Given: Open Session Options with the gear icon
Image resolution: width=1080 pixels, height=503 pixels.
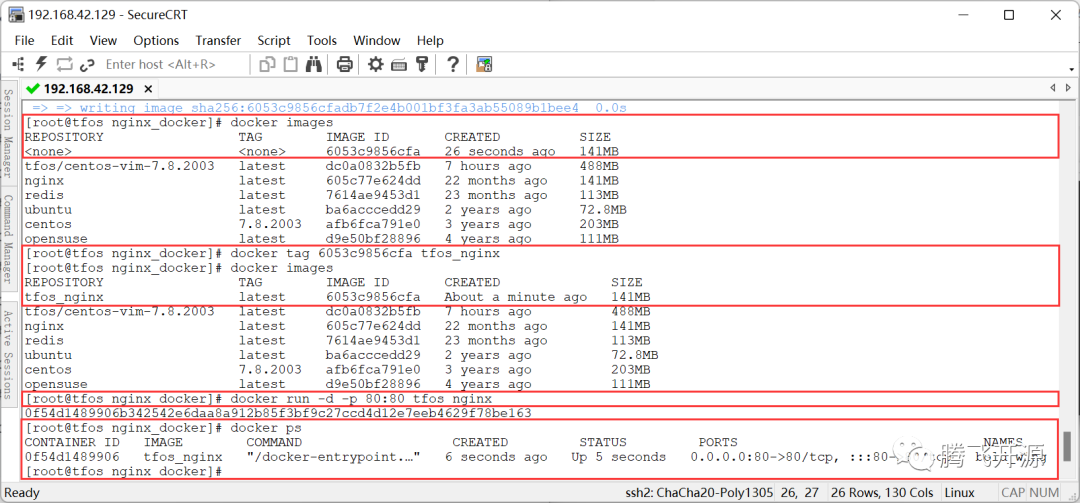Looking at the screenshot, I should [375, 64].
